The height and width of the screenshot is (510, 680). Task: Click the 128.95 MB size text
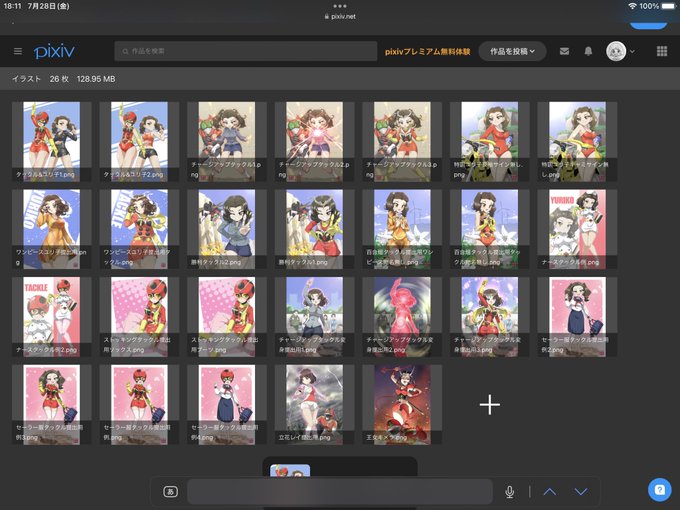click(x=96, y=79)
